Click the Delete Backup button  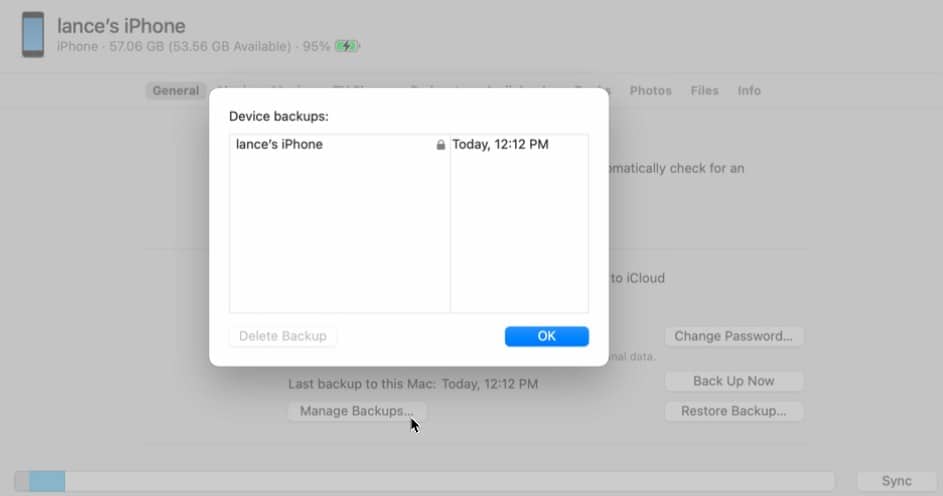[283, 336]
